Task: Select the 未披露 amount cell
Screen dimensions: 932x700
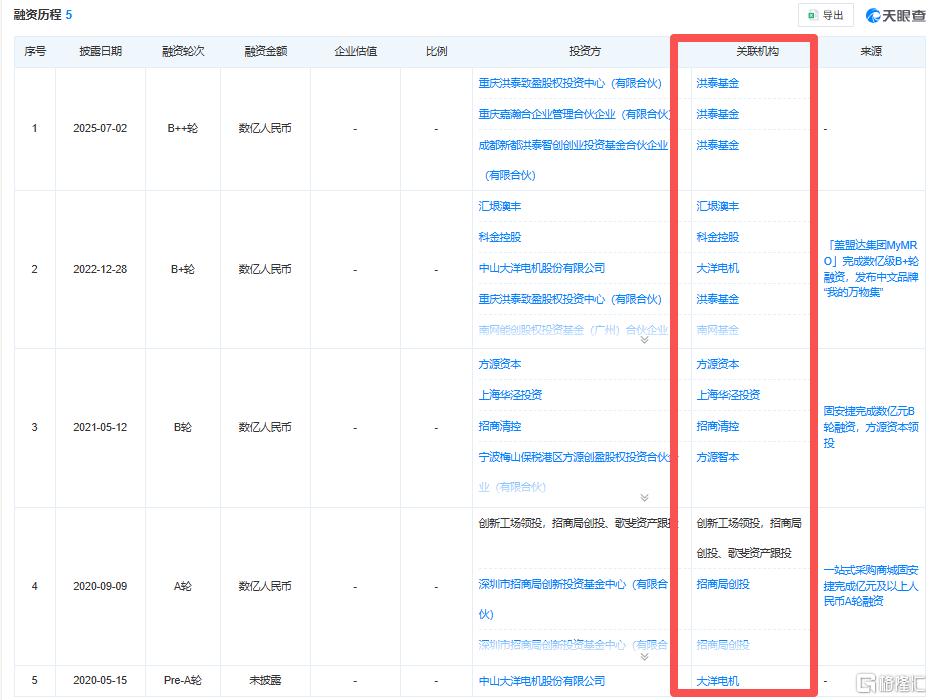Action: (x=265, y=680)
